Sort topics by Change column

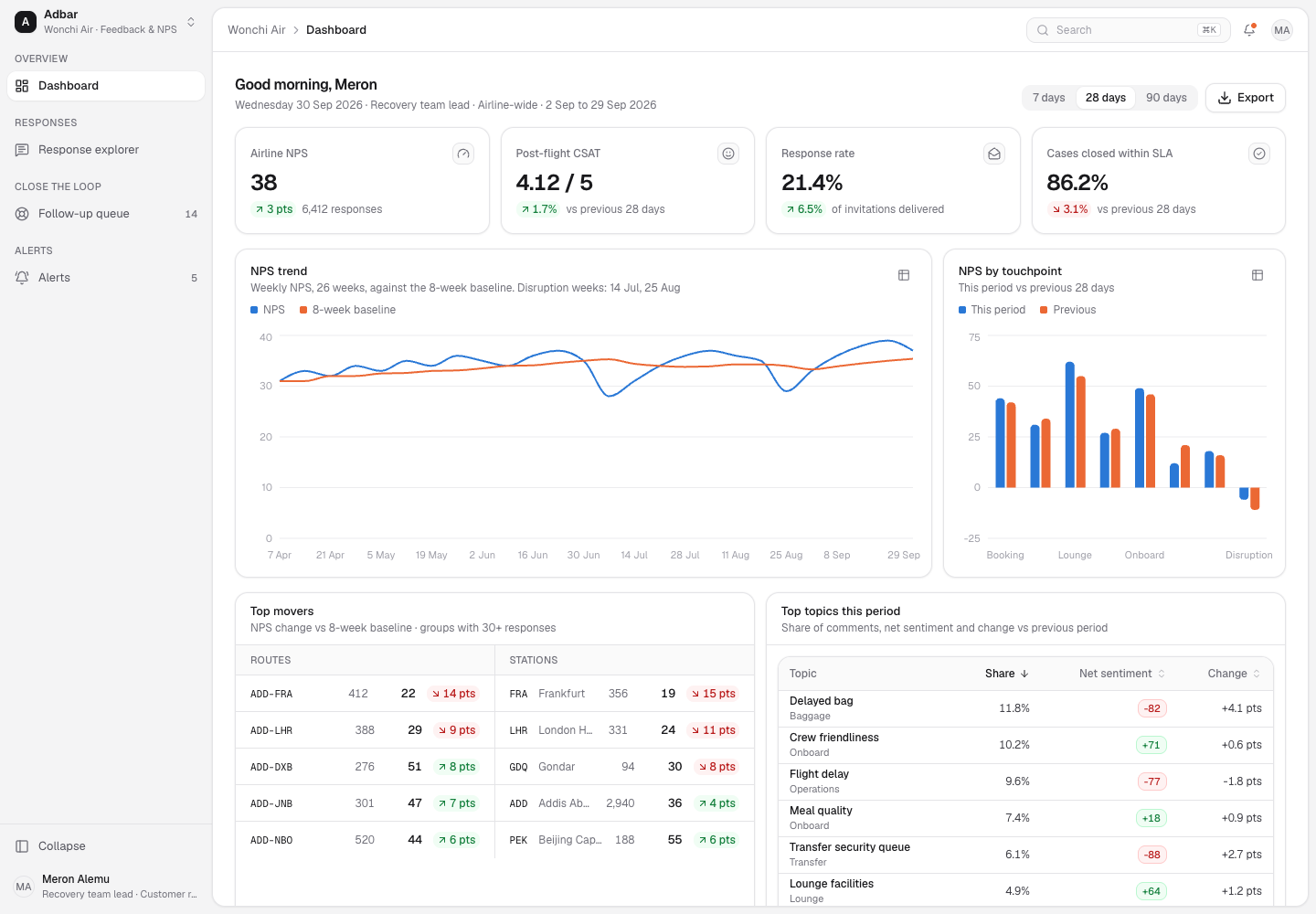pyautogui.click(x=1235, y=674)
